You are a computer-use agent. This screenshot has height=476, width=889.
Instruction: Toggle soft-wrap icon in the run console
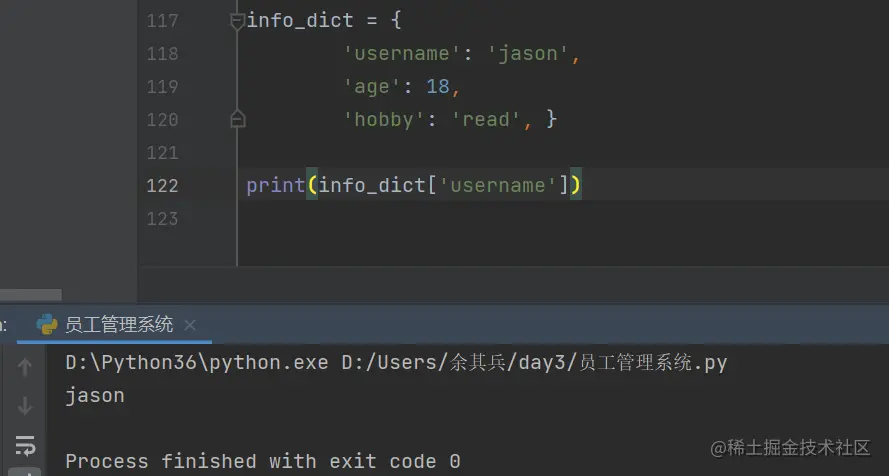tap(25, 446)
